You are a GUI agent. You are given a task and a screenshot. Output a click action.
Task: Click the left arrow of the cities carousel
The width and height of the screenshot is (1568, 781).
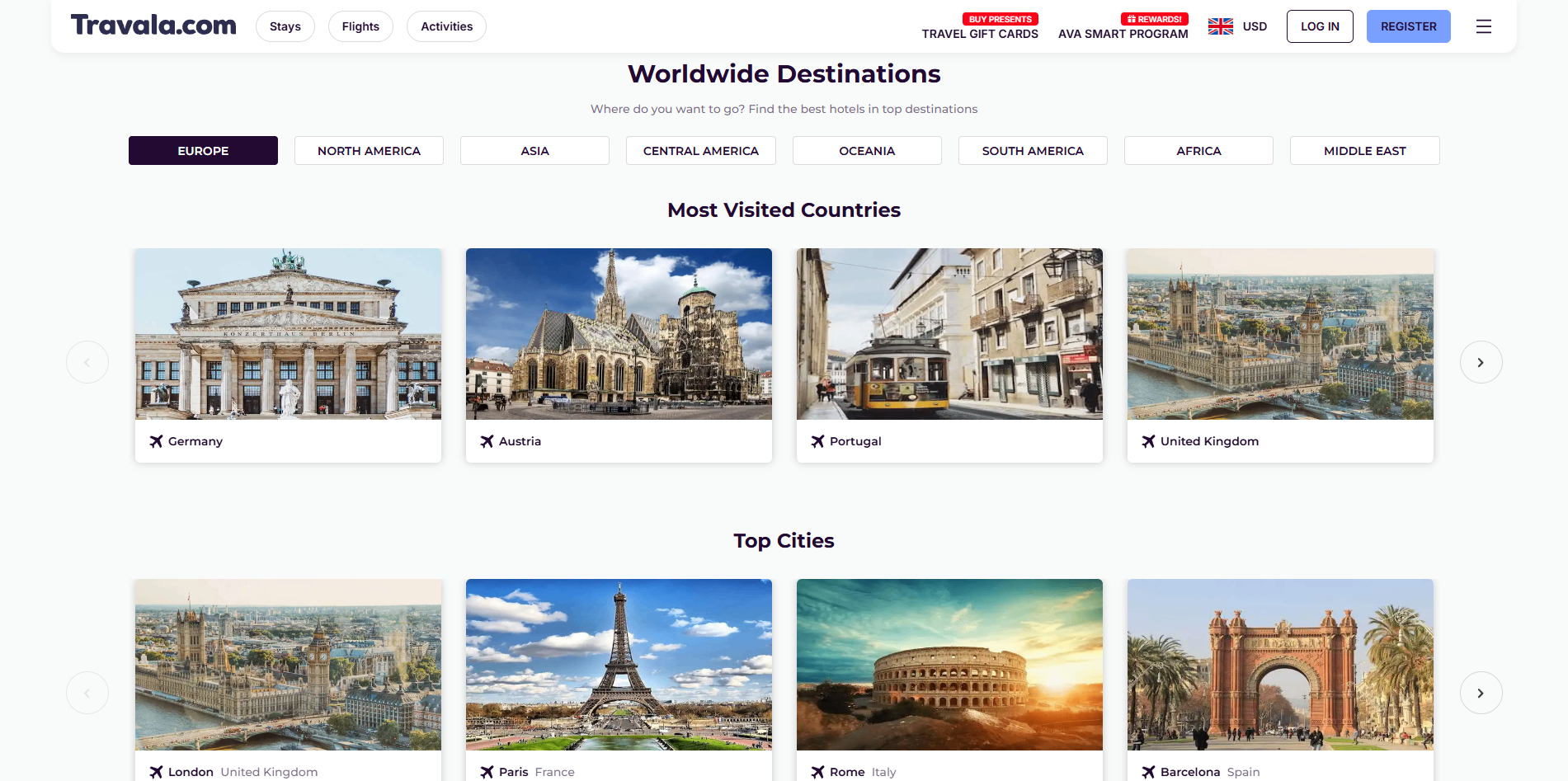point(87,692)
